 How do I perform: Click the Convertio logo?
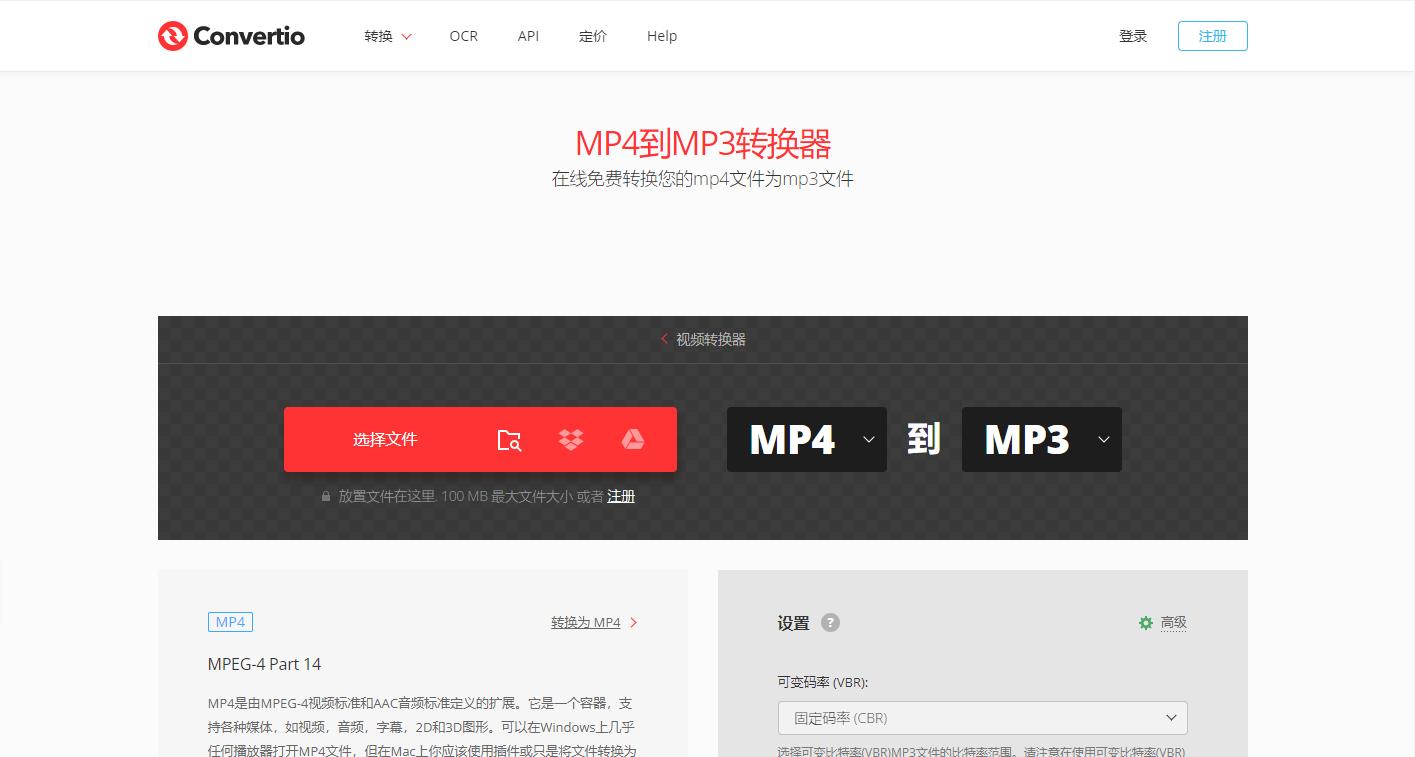tap(231, 36)
